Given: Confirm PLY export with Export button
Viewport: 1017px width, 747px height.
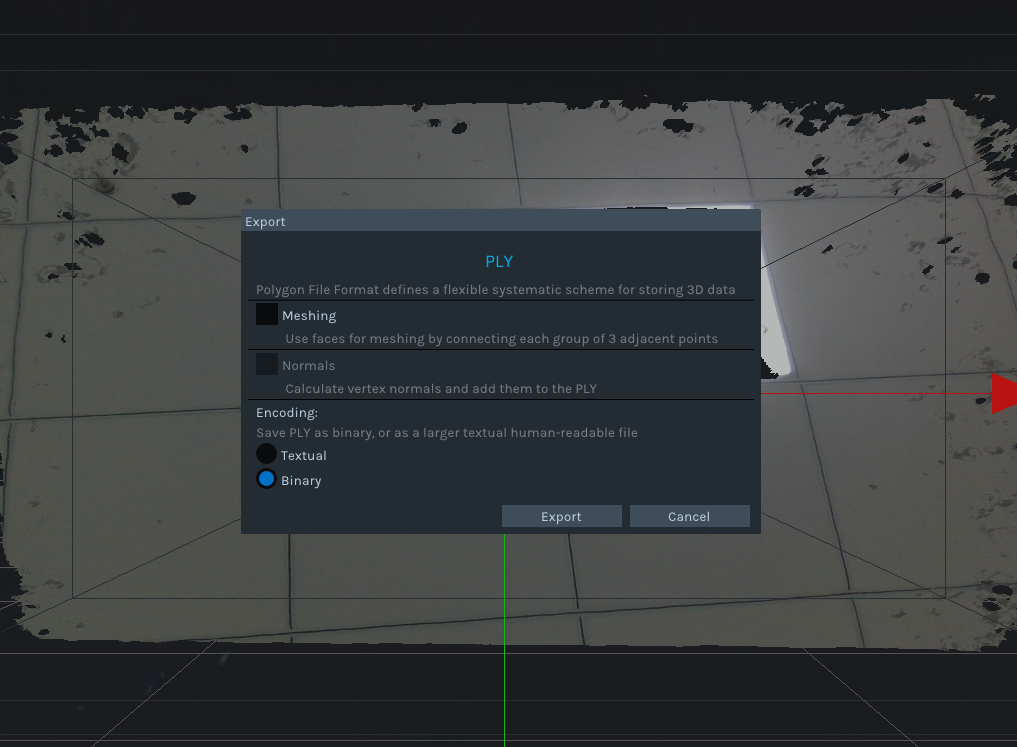Looking at the screenshot, I should [561, 516].
